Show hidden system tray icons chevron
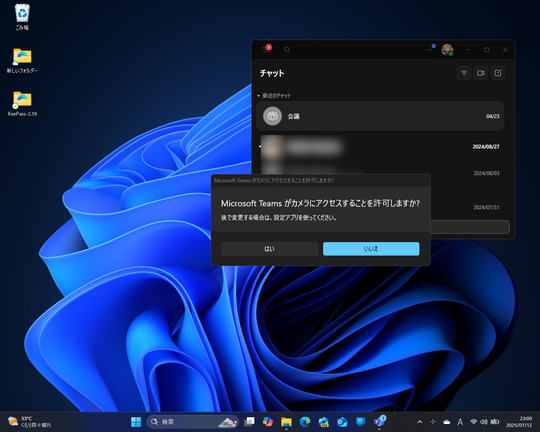The image size is (540, 432). pyautogui.click(x=419, y=422)
